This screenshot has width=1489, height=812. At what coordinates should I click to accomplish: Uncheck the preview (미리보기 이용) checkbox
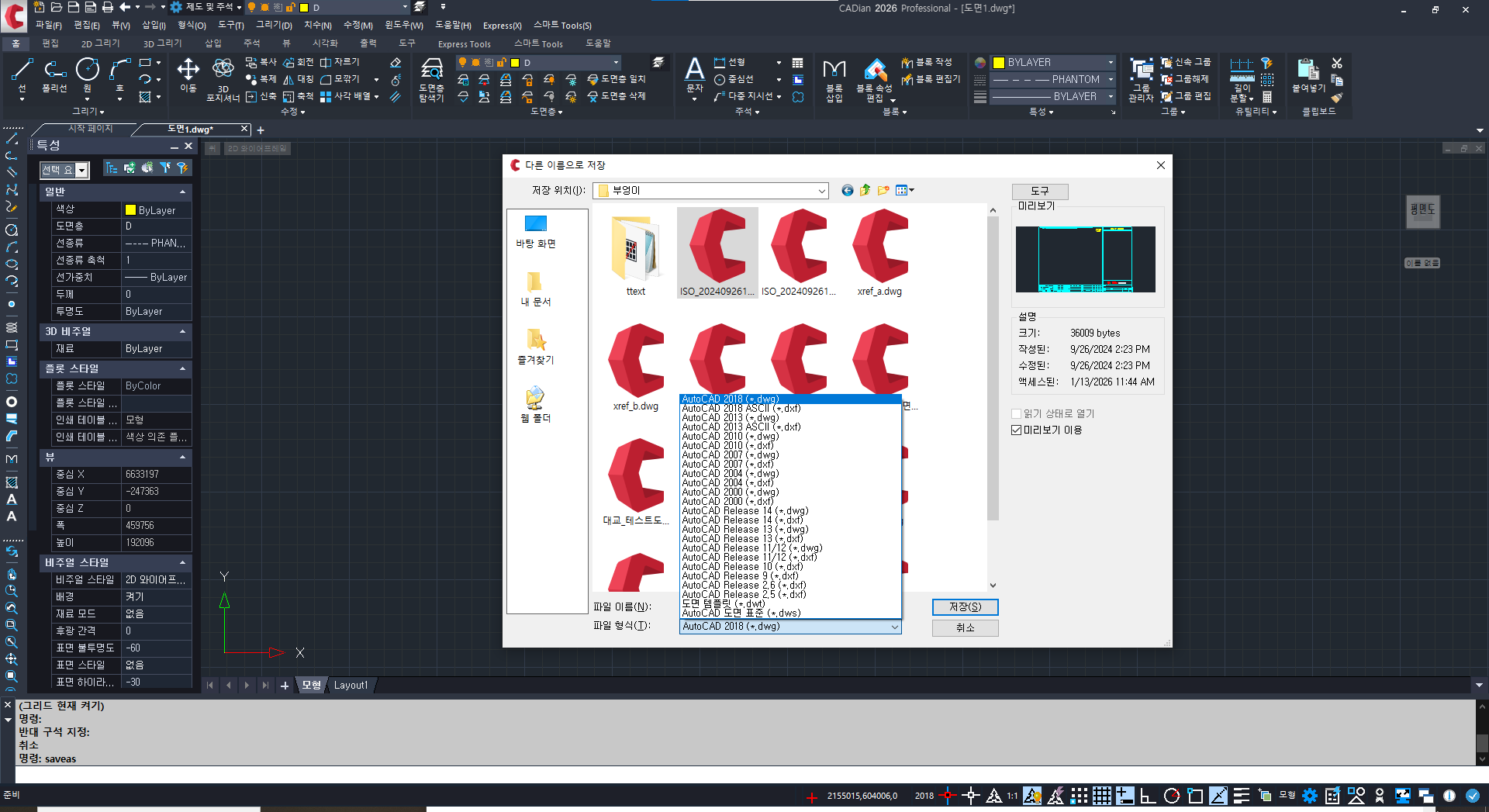[x=1017, y=430]
